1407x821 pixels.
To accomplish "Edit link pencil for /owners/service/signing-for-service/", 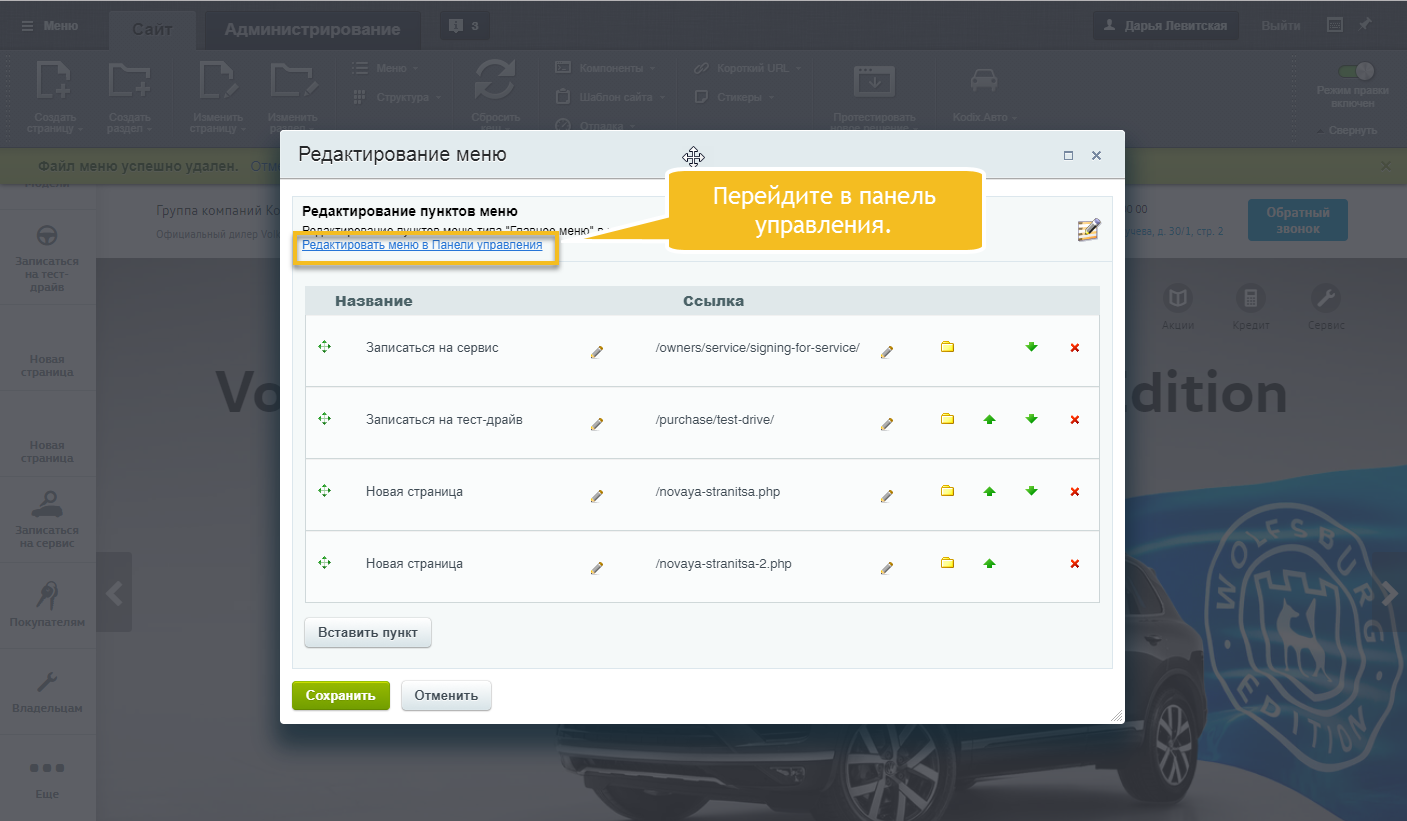I will pyautogui.click(x=886, y=352).
